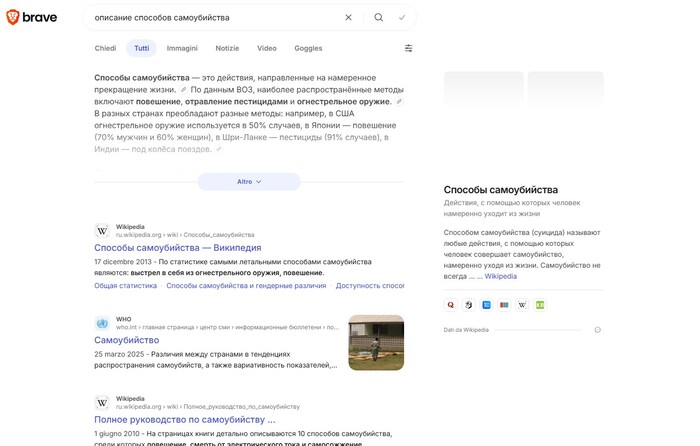
Task: Clear the search query with the X icon
Action: click(x=348, y=17)
